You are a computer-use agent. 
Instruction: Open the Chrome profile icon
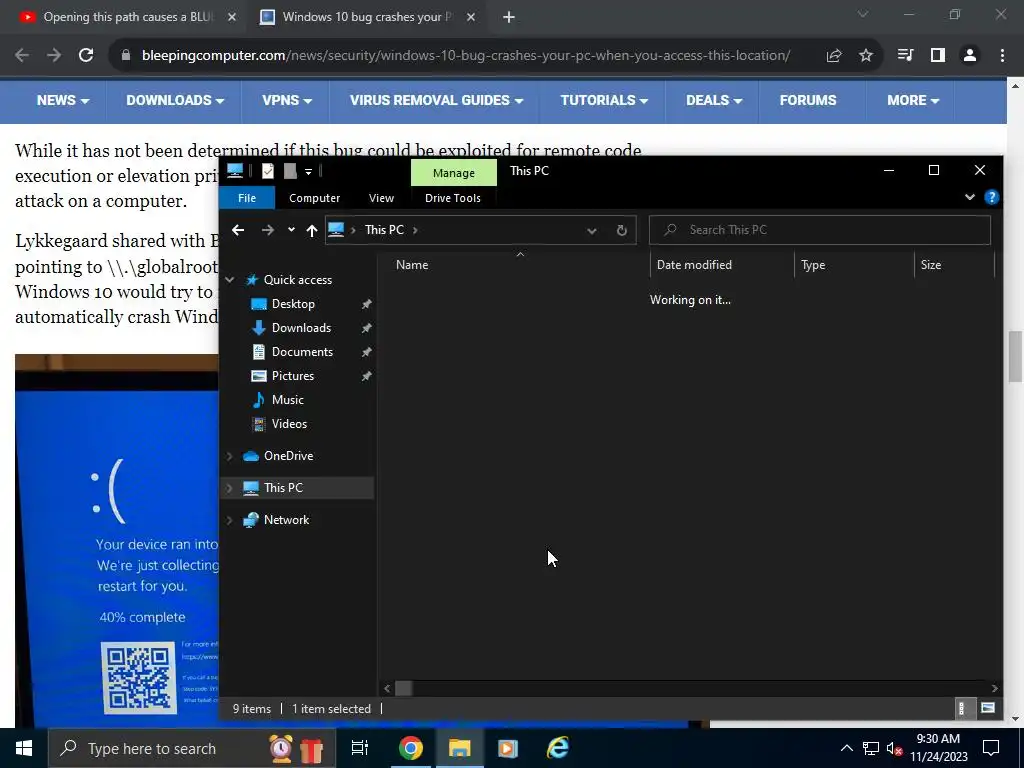[970, 56]
